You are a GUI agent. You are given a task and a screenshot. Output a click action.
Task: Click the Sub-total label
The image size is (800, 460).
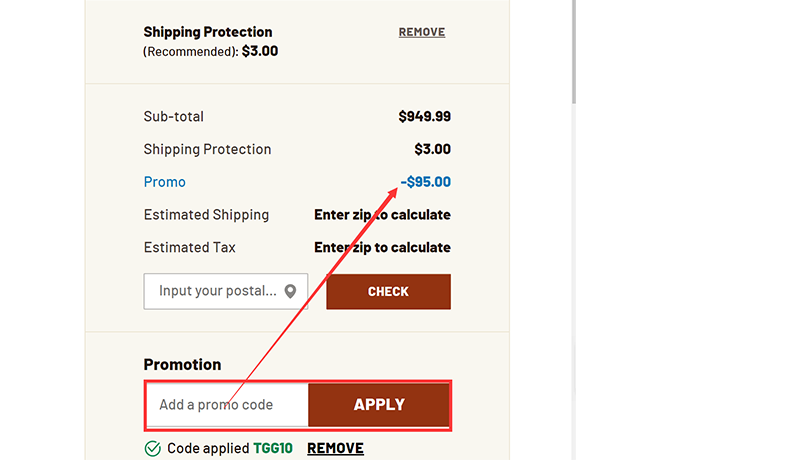coord(174,117)
